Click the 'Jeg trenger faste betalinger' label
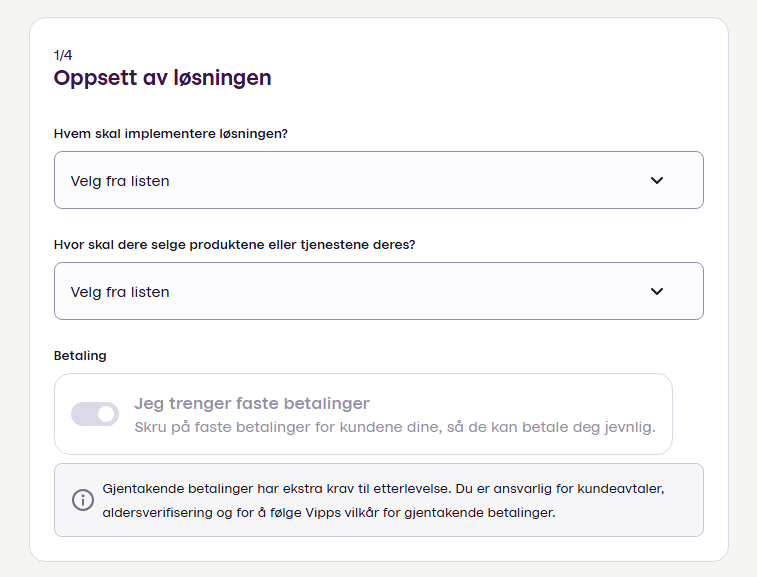Screen dimensions: 757x577 coord(252,404)
